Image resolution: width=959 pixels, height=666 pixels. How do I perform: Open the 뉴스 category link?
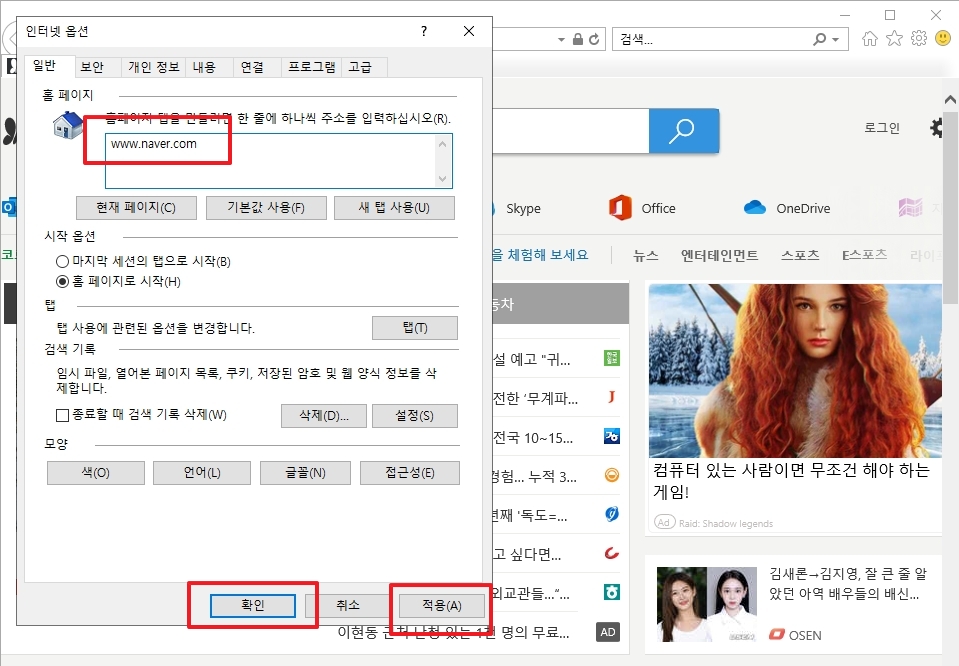[x=646, y=255]
